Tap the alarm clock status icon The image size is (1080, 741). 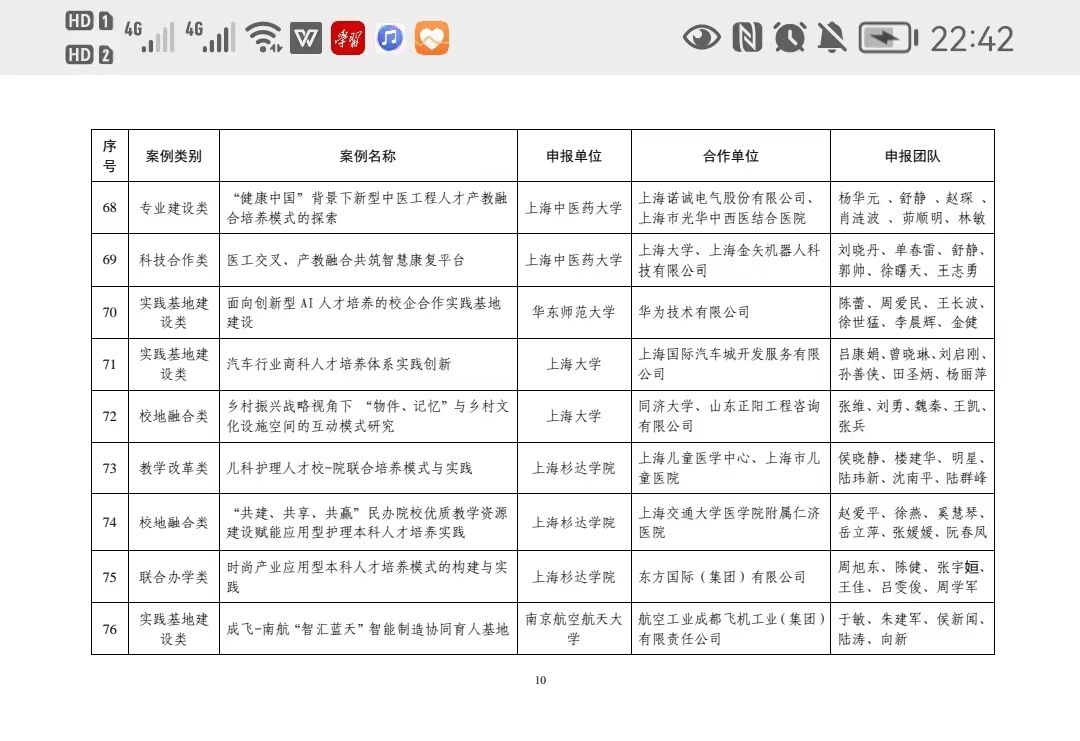pyautogui.click(x=789, y=38)
